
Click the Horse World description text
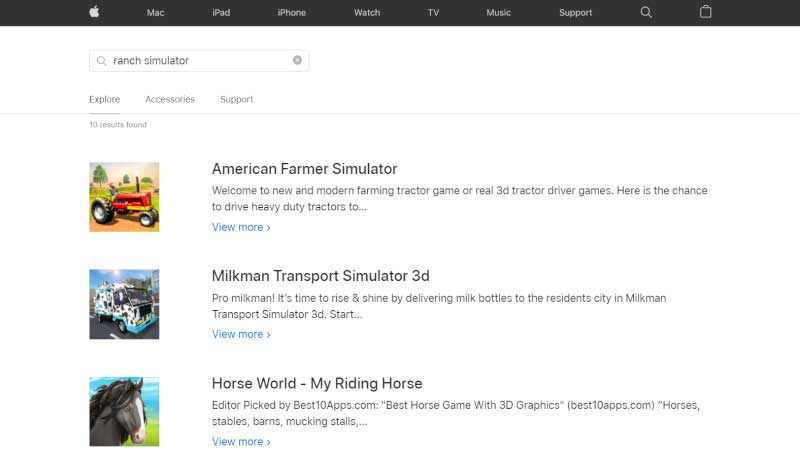tap(456, 413)
